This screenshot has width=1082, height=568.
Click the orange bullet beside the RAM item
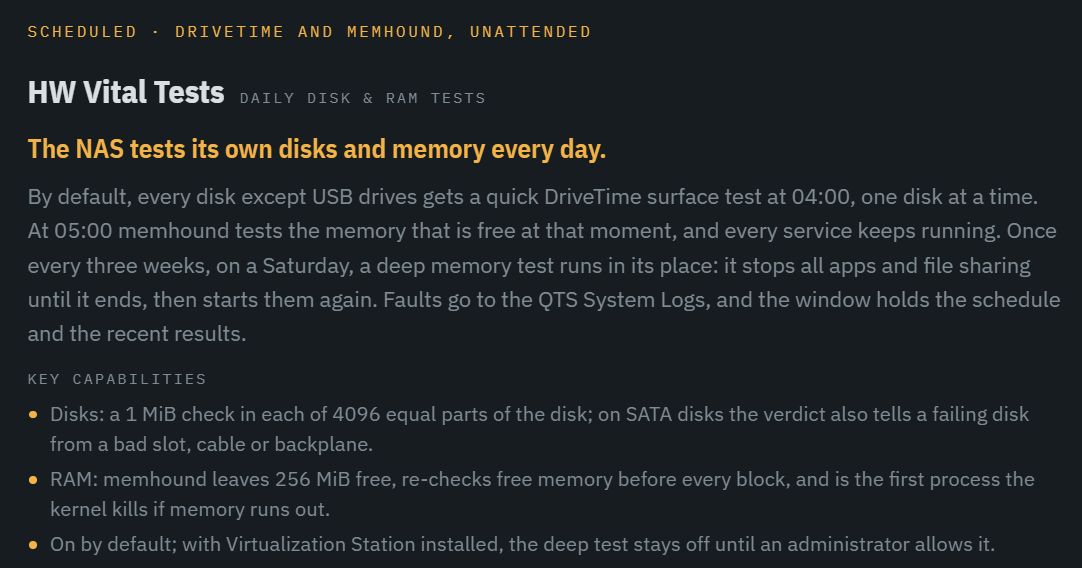[33, 480]
